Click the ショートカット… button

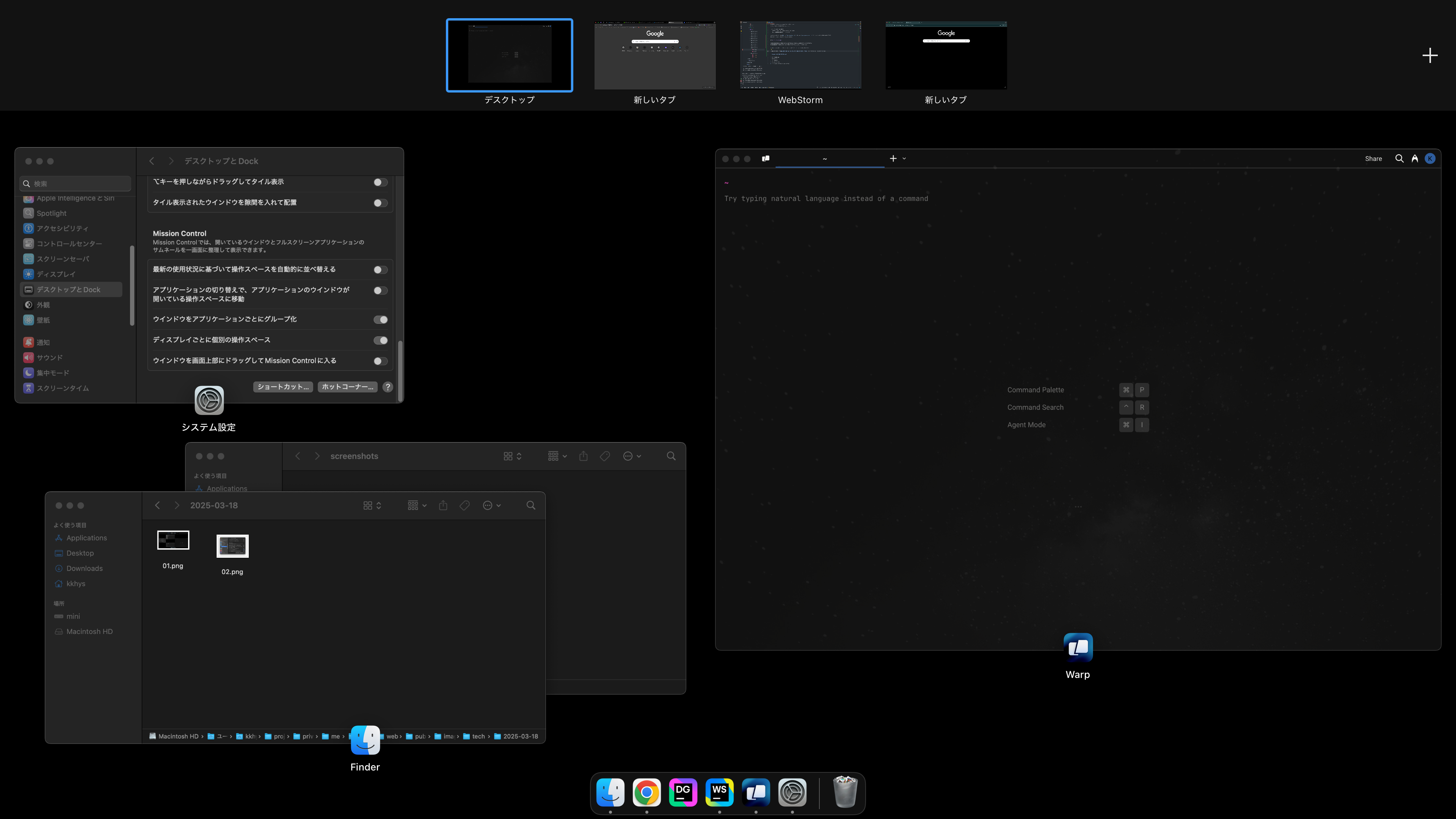pyautogui.click(x=282, y=387)
